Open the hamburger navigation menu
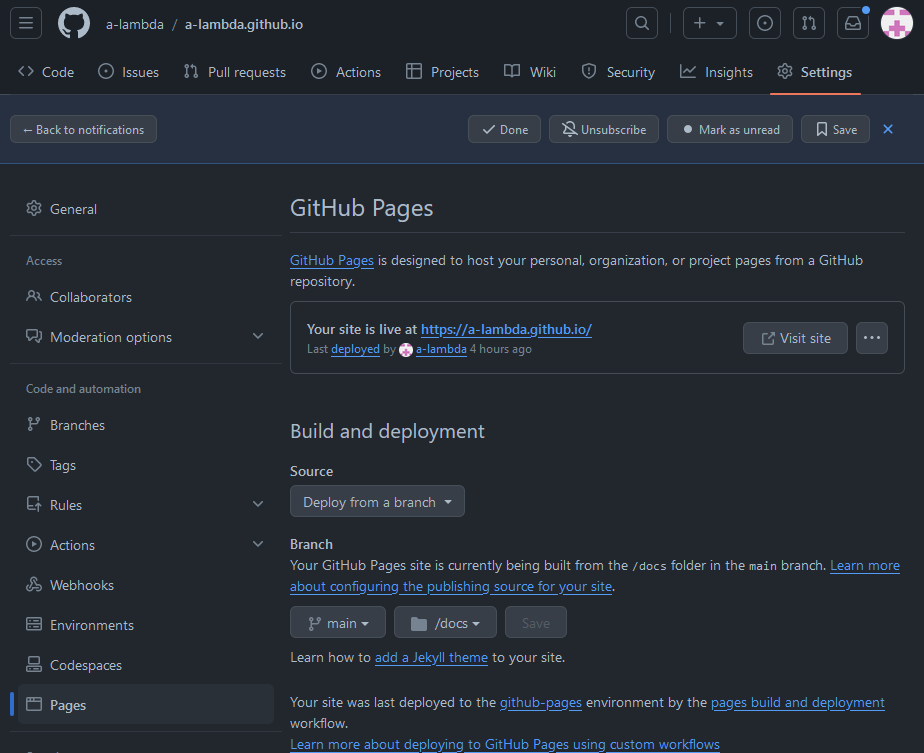 pyautogui.click(x=26, y=23)
